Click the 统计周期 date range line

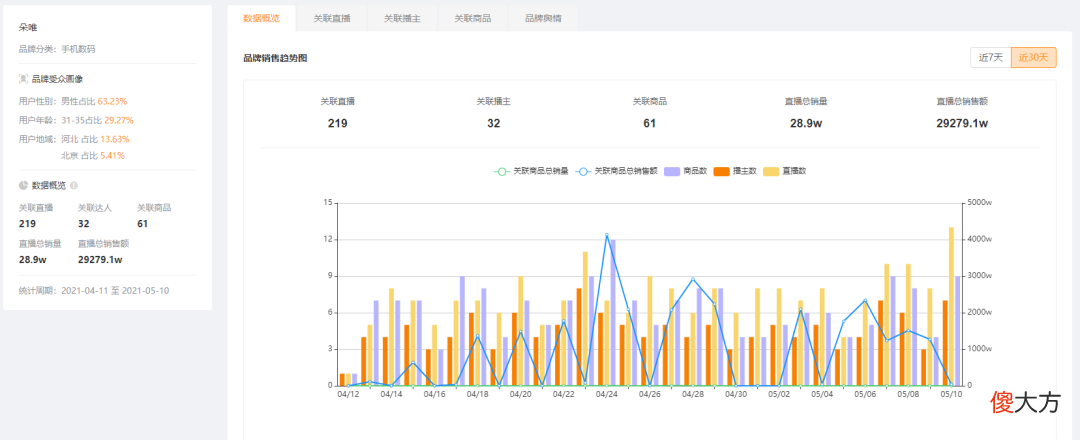coord(94,291)
